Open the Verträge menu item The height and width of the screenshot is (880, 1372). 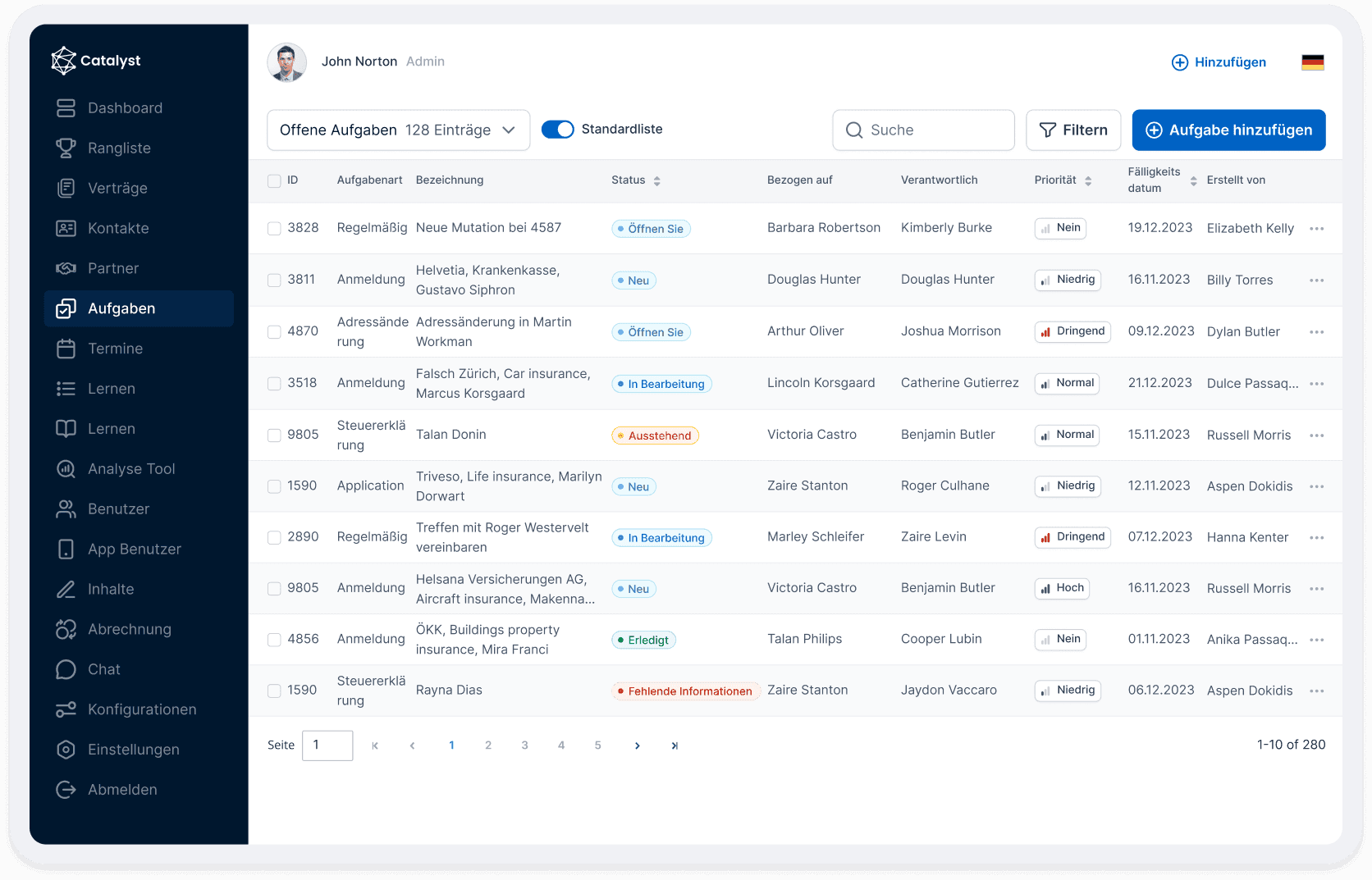click(x=117, y=189)
